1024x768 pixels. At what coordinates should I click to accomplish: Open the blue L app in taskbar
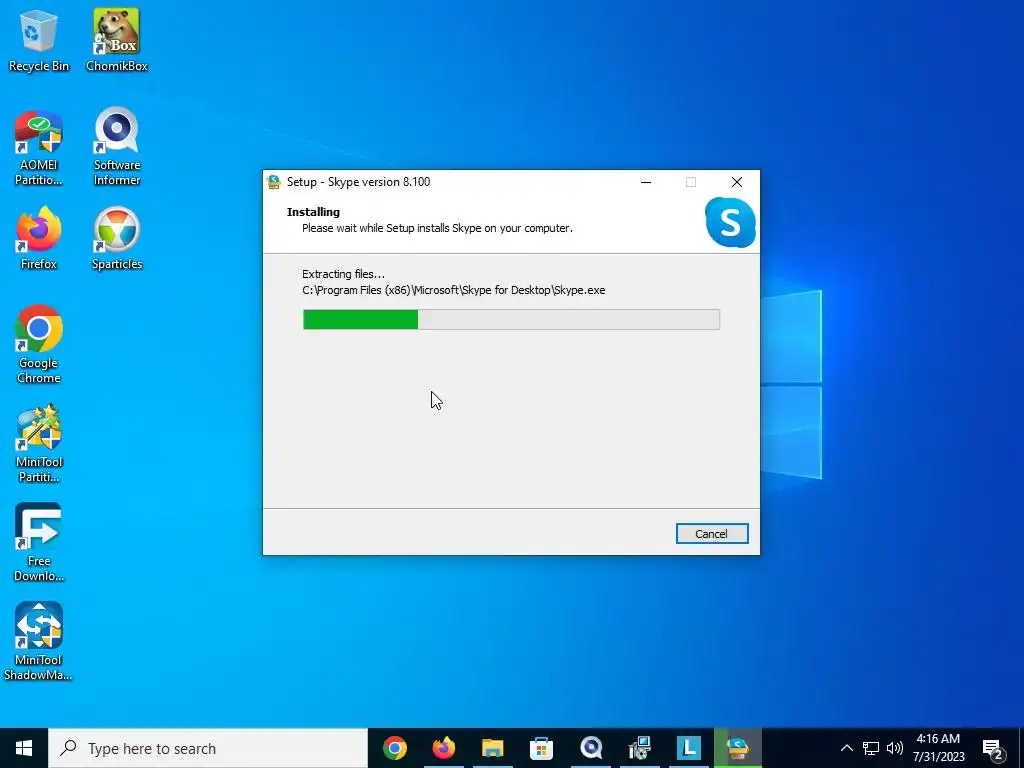click(x=688, y=748)
